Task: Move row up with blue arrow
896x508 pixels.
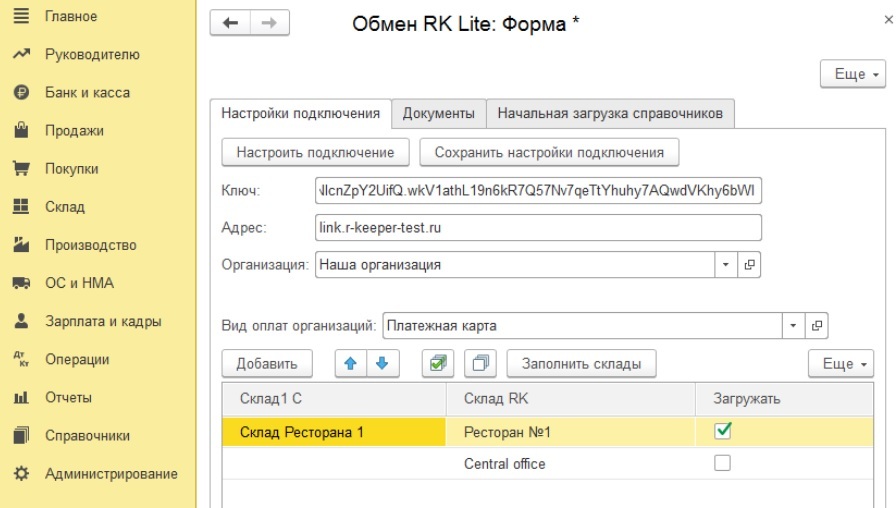Action: (x=350, y=363)
